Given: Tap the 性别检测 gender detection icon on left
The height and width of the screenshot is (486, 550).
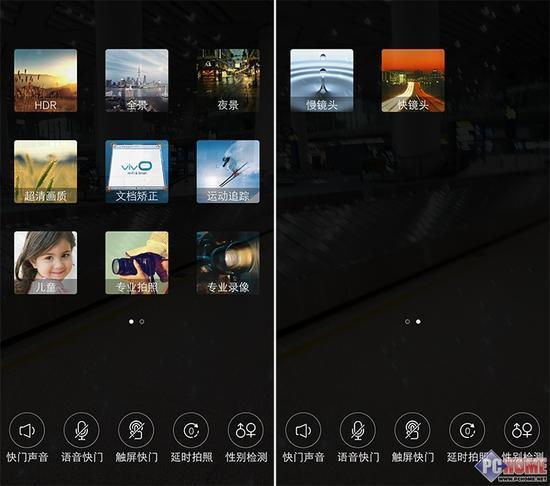Looking at the screenshot, I should (x=246, y=431).
